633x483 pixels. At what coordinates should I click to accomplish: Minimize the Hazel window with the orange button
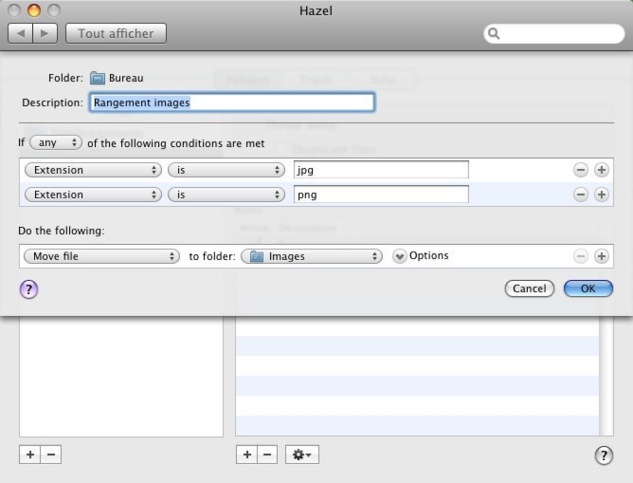(x=34, y=10)
